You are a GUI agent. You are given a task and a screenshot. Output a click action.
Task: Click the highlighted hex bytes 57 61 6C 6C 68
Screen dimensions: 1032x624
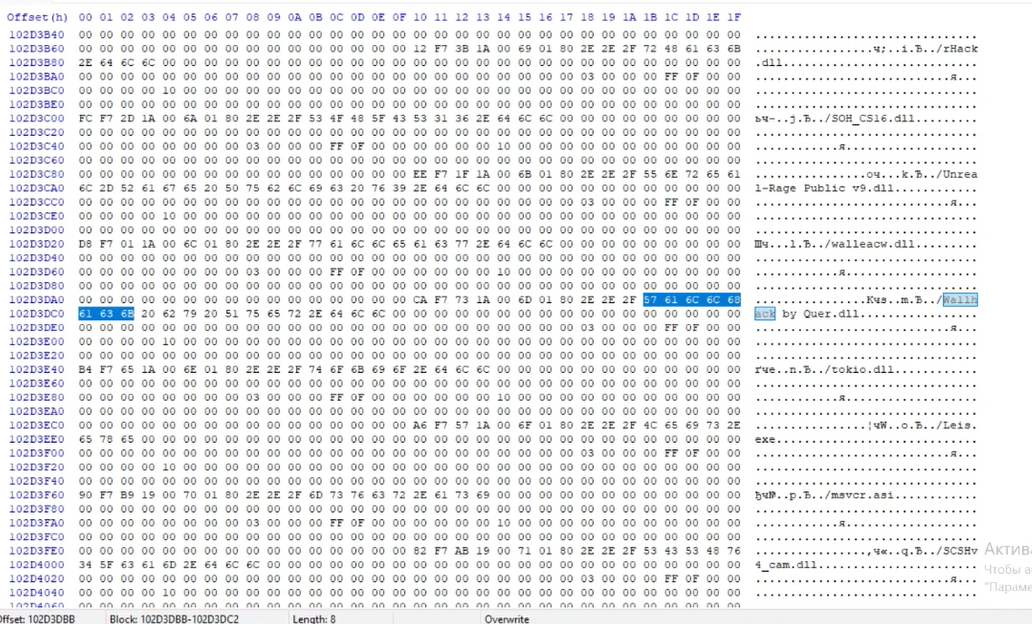click(x=692, y=299)
